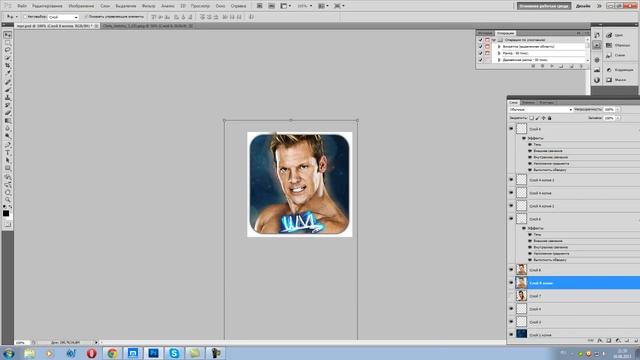640x360 pixels.
Task: Click the delete trash icon in the Операции panel
Action: (x=581, y=66)
